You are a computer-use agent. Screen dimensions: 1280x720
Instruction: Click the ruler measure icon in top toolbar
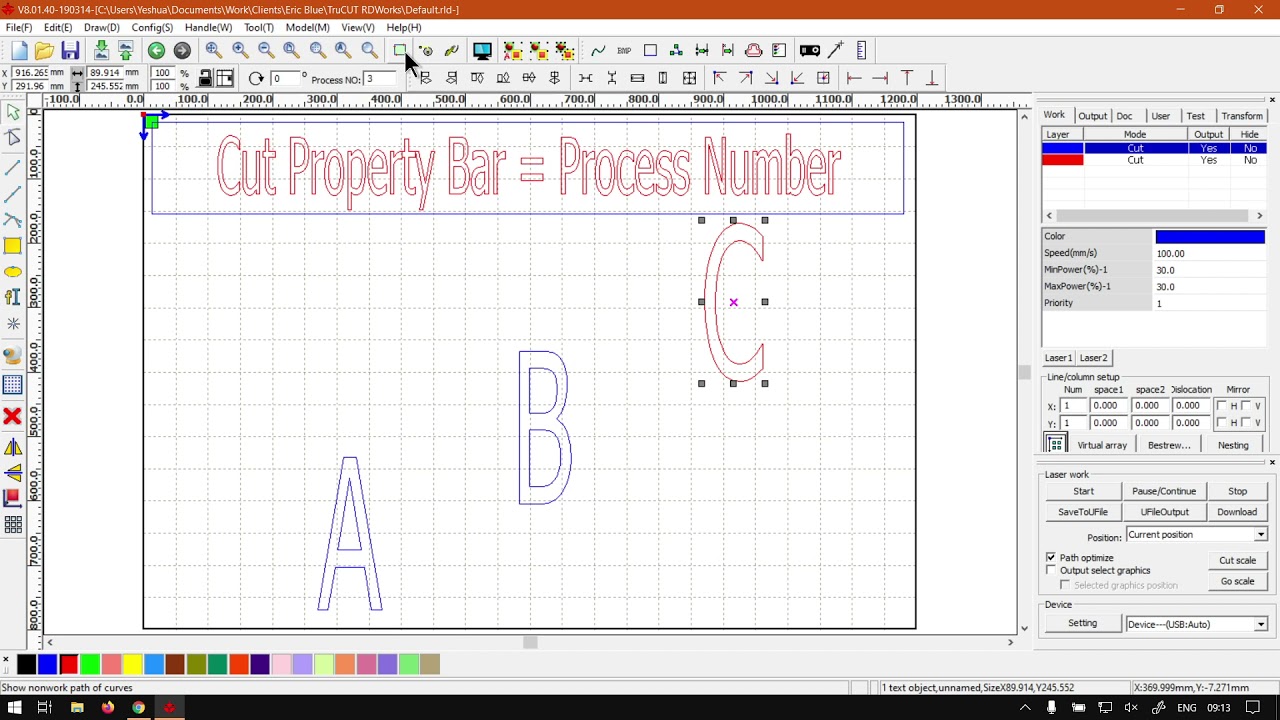pos(862,51)
